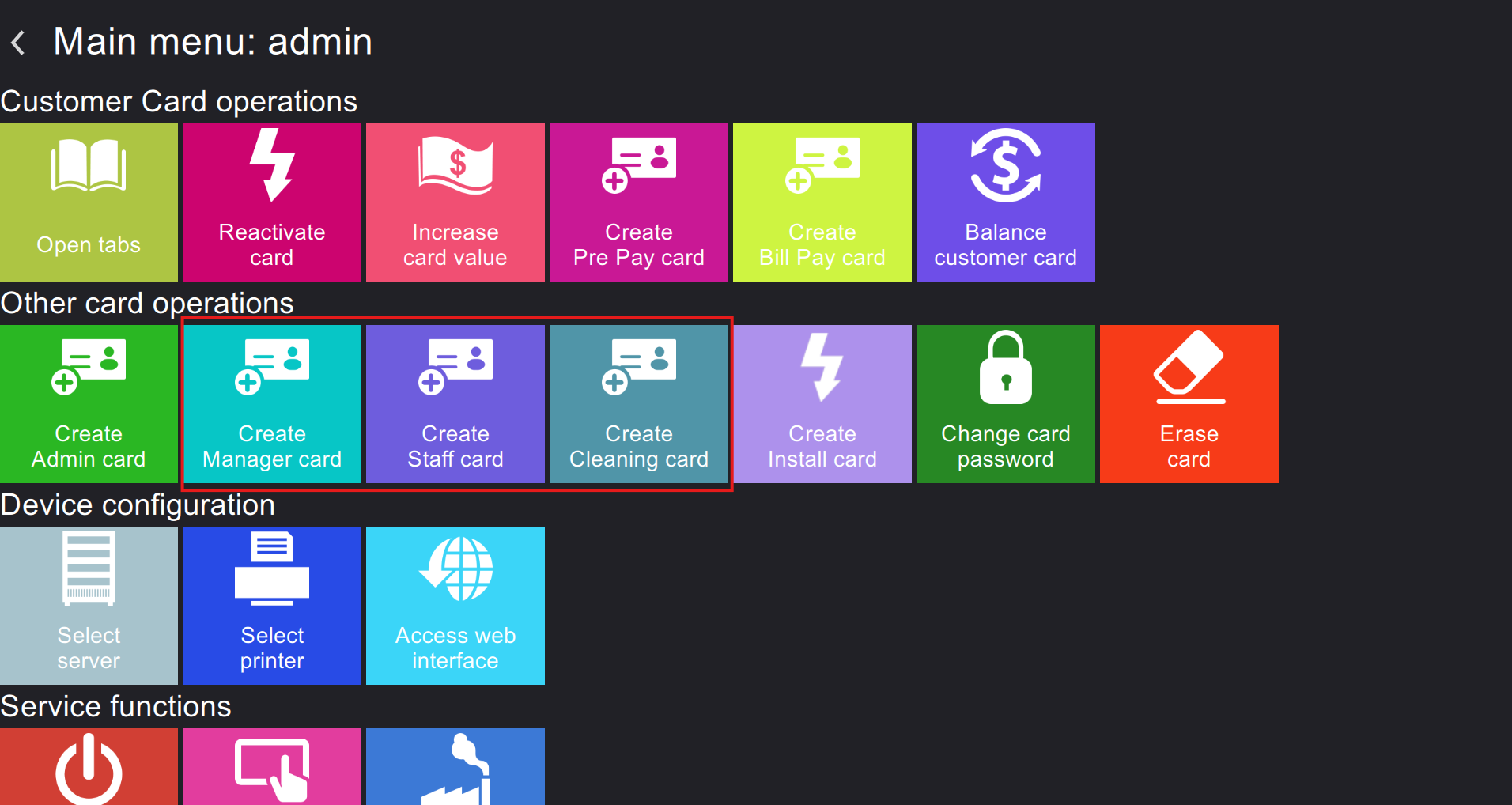Open Balance customer card tile
Viewport: 1512px width, 805px height.
point(1006,202)
